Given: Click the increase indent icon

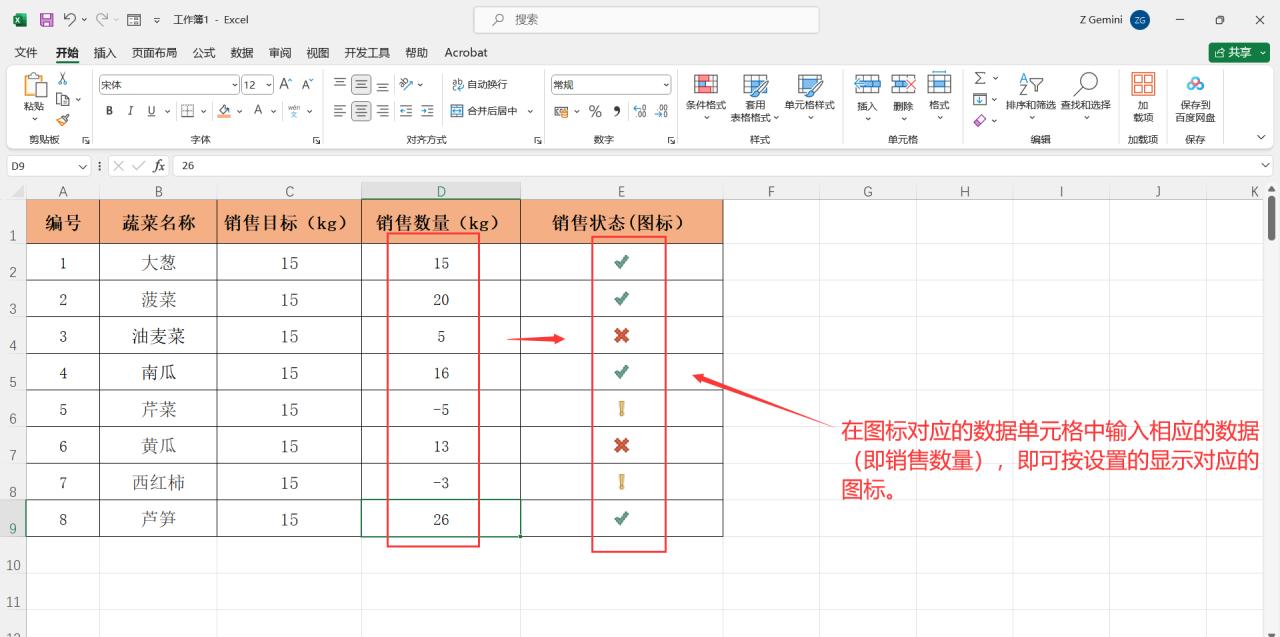Looking at the screenshot, I should point(427,111).
